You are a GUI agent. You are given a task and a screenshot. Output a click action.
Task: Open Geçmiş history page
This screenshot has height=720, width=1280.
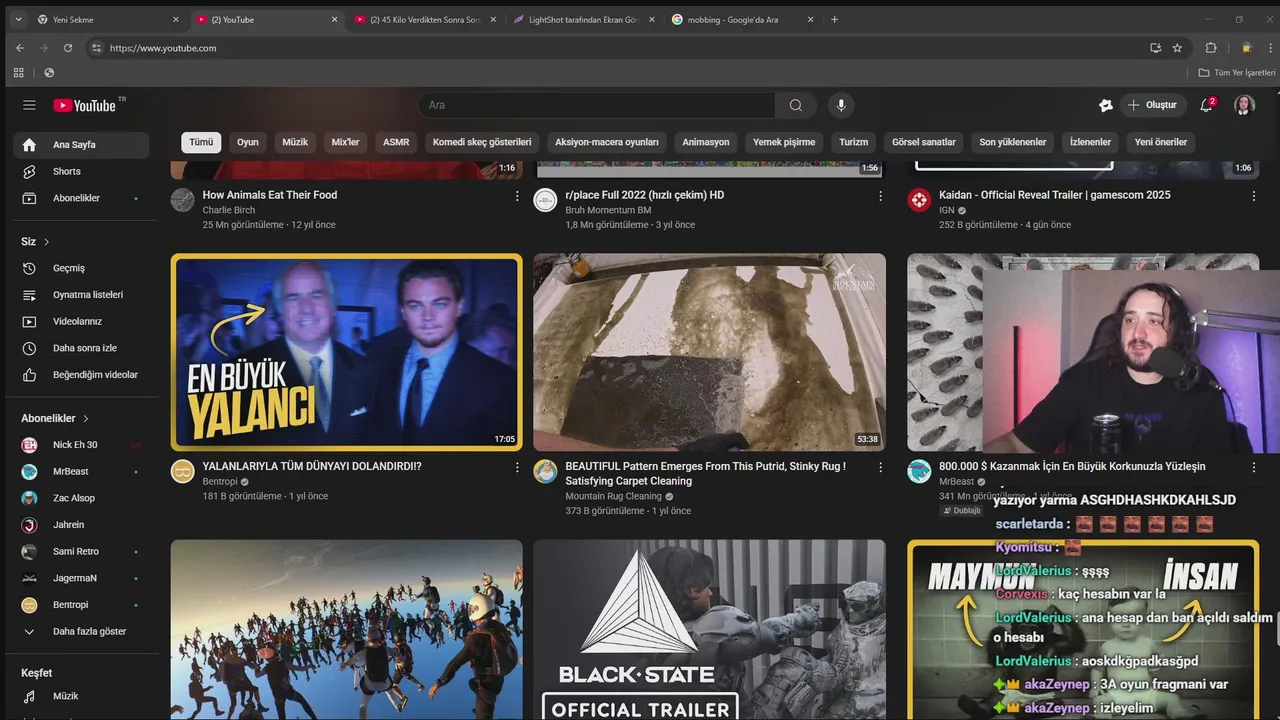click(82, 268)
